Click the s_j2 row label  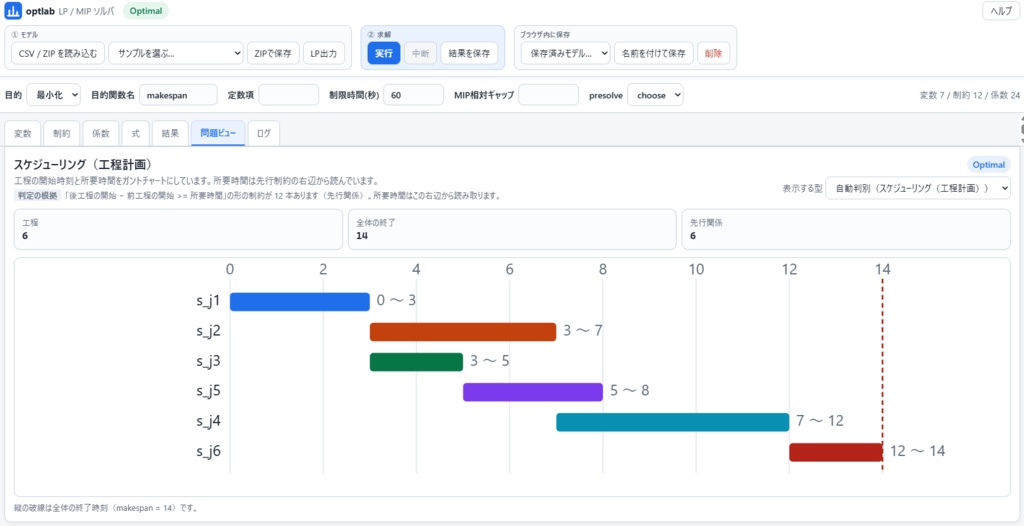pos(209,331)
